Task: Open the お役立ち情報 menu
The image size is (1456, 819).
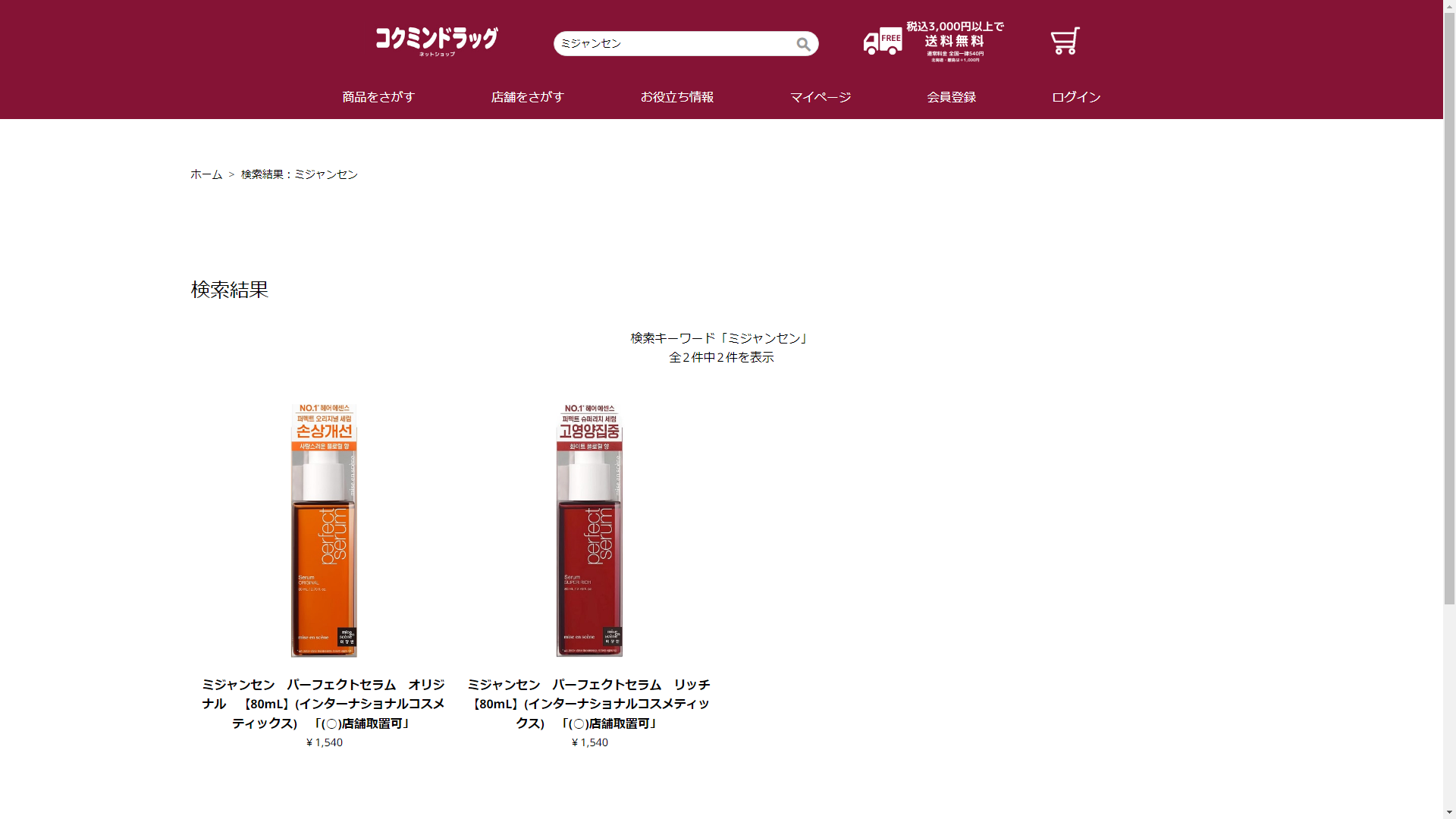Action: (677, 97)
